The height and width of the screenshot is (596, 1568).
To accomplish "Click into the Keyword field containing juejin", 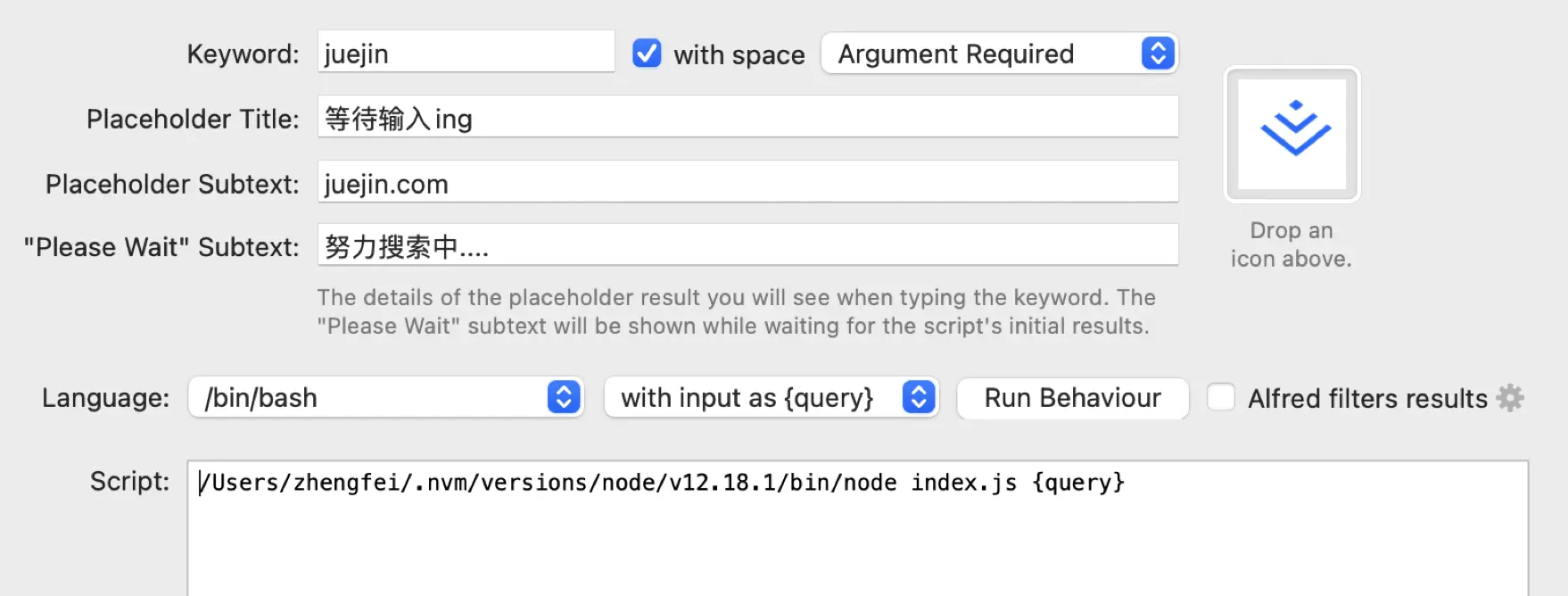I will click(466, 52).
